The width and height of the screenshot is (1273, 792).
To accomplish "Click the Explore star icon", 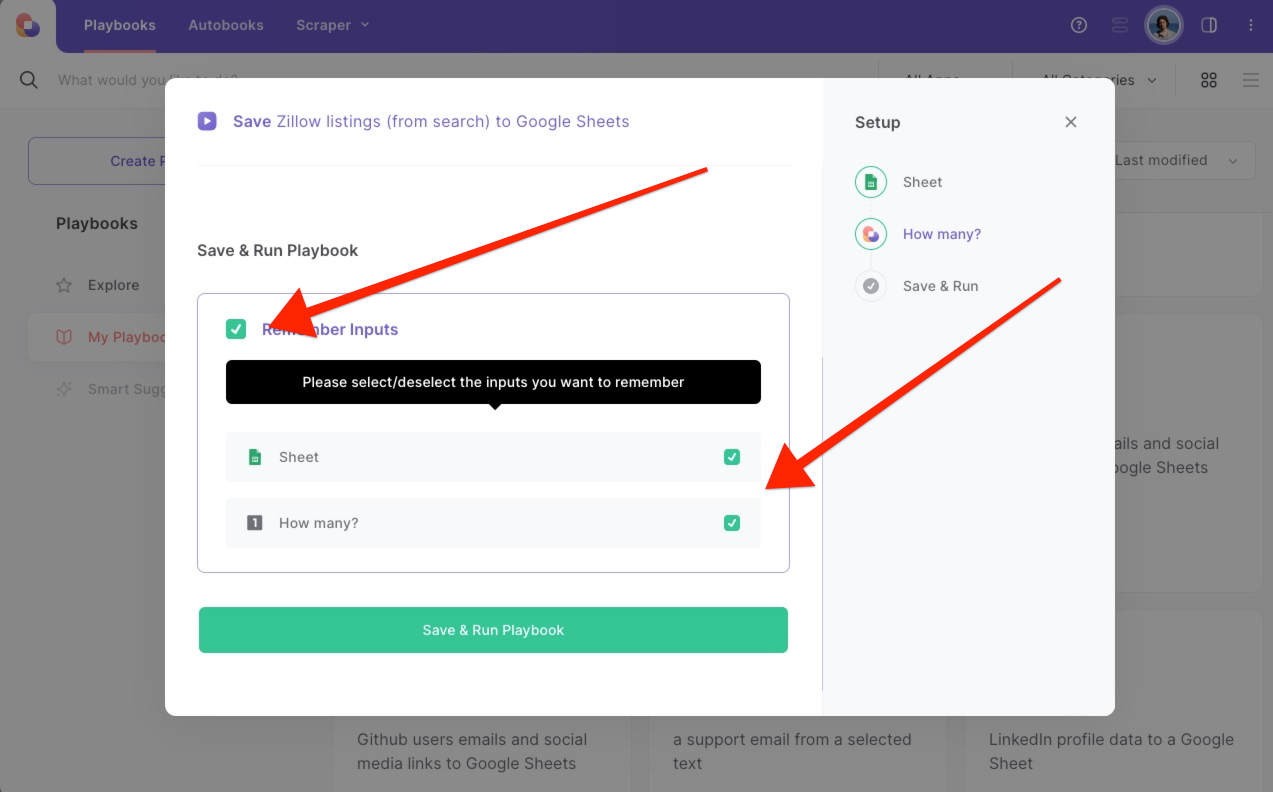I will tap(64, 285).
